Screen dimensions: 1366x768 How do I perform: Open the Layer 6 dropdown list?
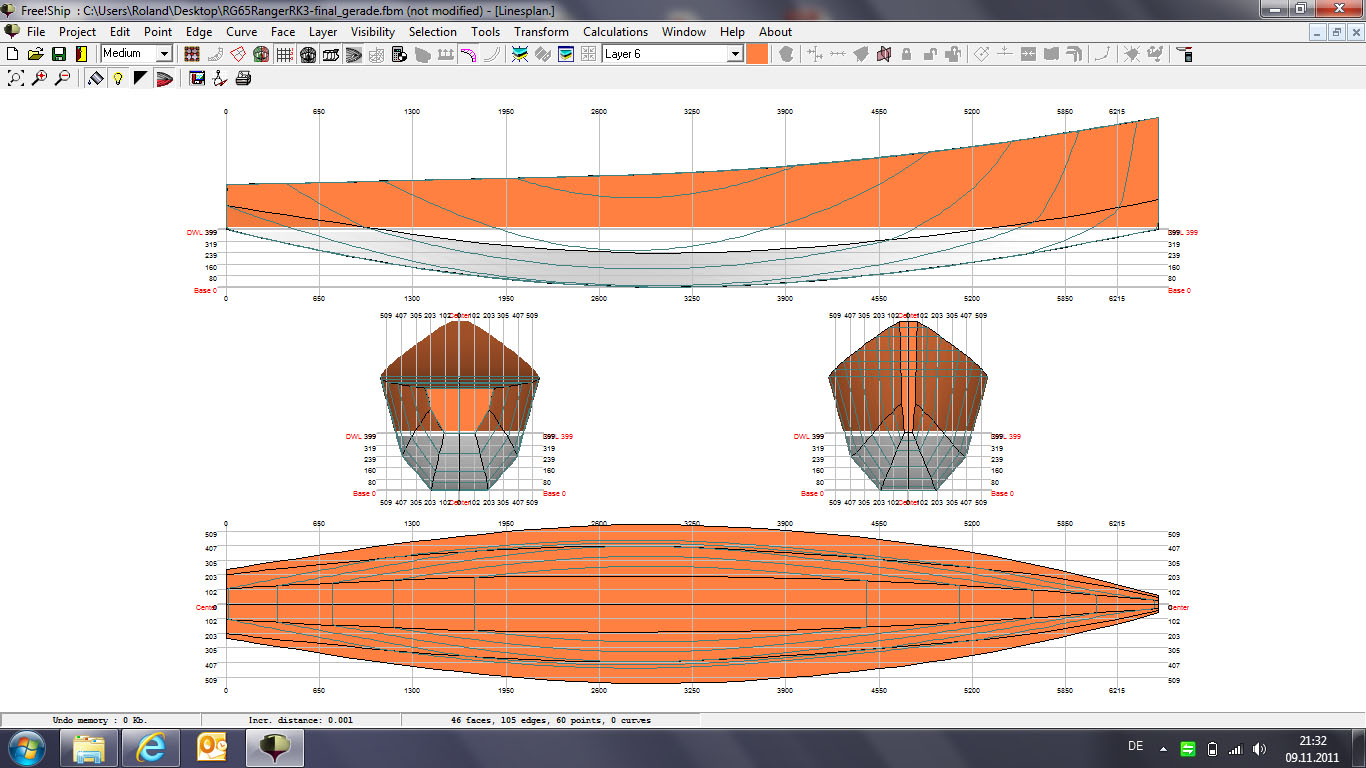[735, 54]
